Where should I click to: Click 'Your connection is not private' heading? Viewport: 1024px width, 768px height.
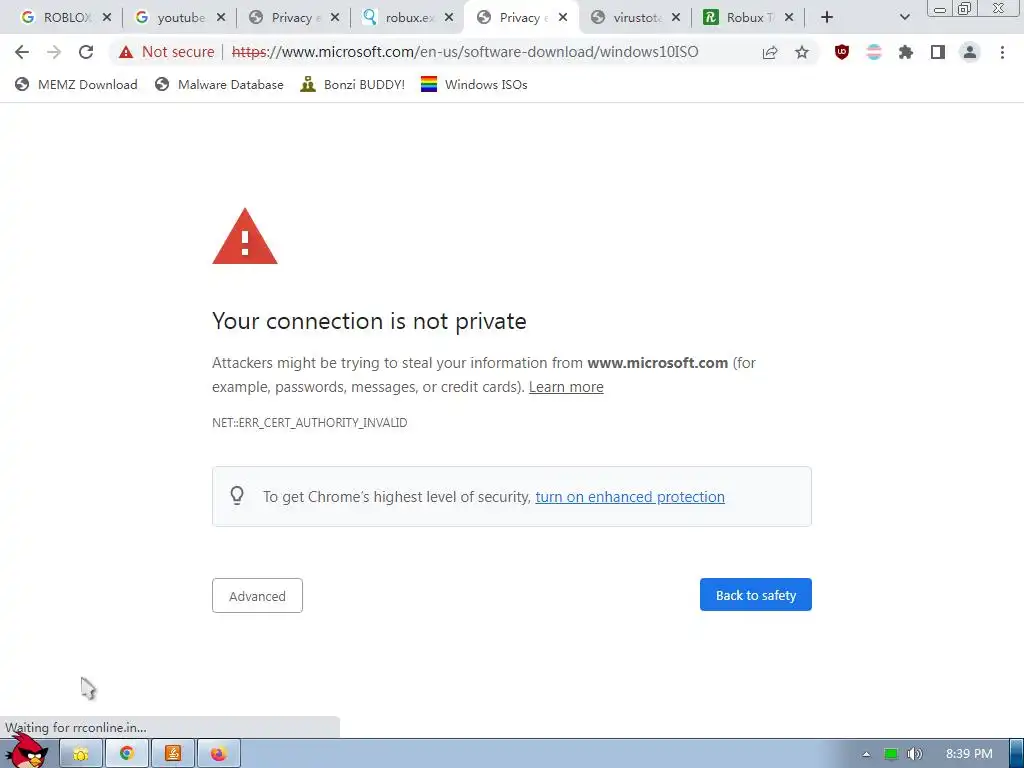(369, 321)
